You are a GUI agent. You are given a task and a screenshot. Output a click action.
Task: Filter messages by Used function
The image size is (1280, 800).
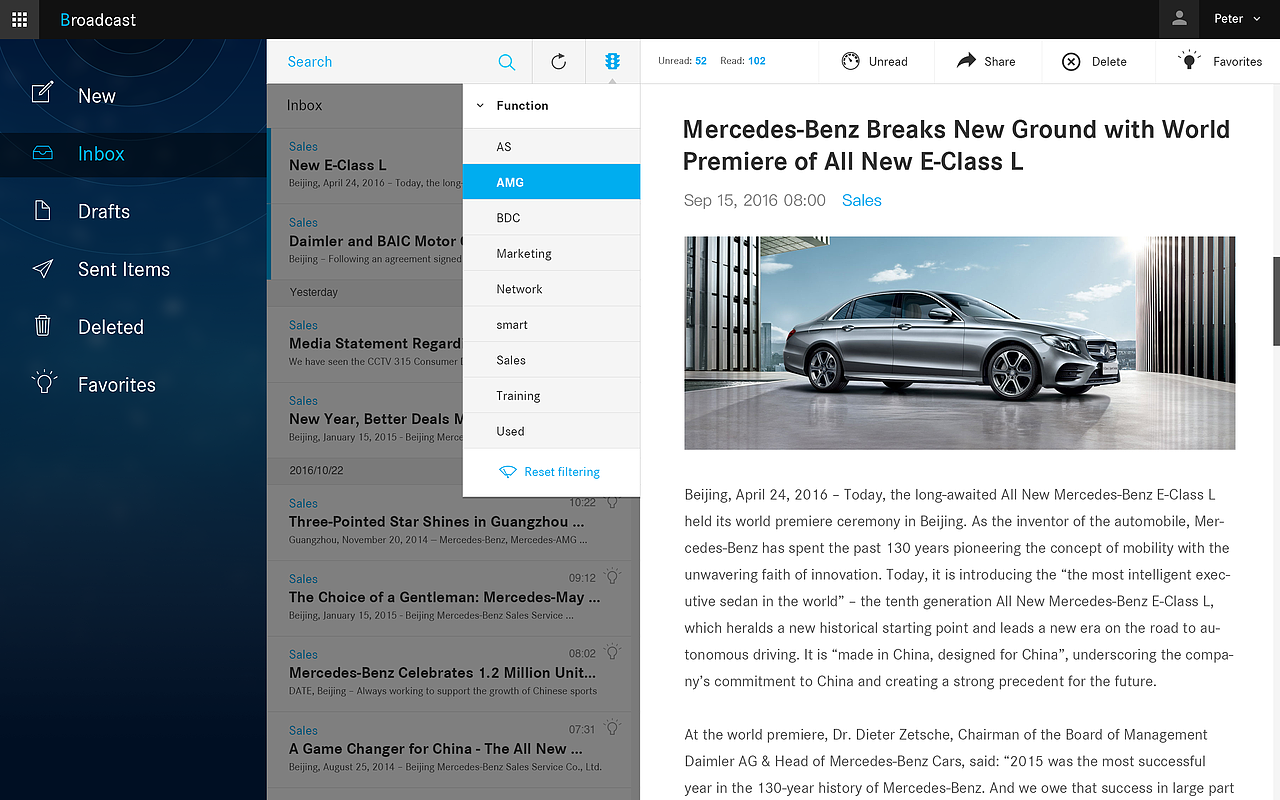coord(551,431)
